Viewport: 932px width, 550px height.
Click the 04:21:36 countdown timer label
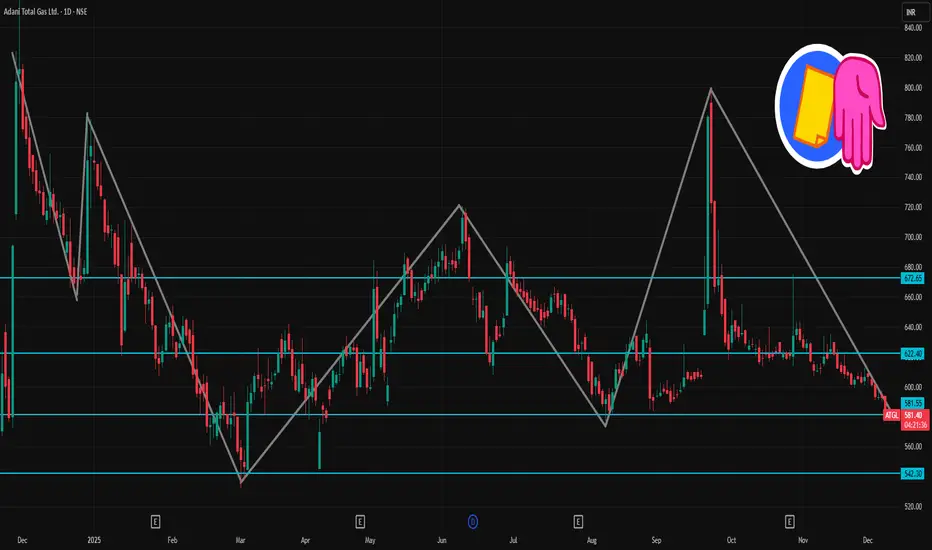click(915, 425)
